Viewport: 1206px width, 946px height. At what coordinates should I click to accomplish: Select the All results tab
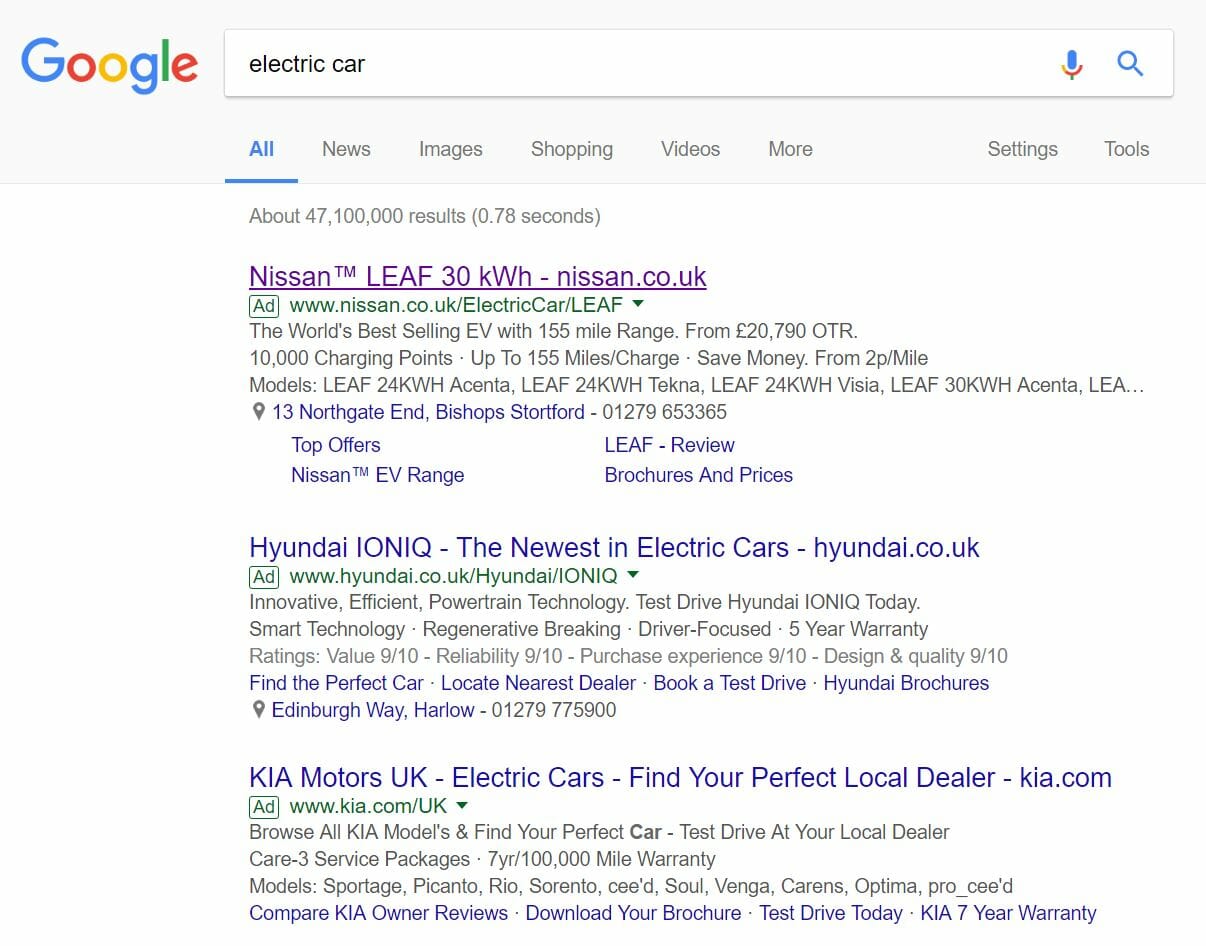[x=261, y=149]
